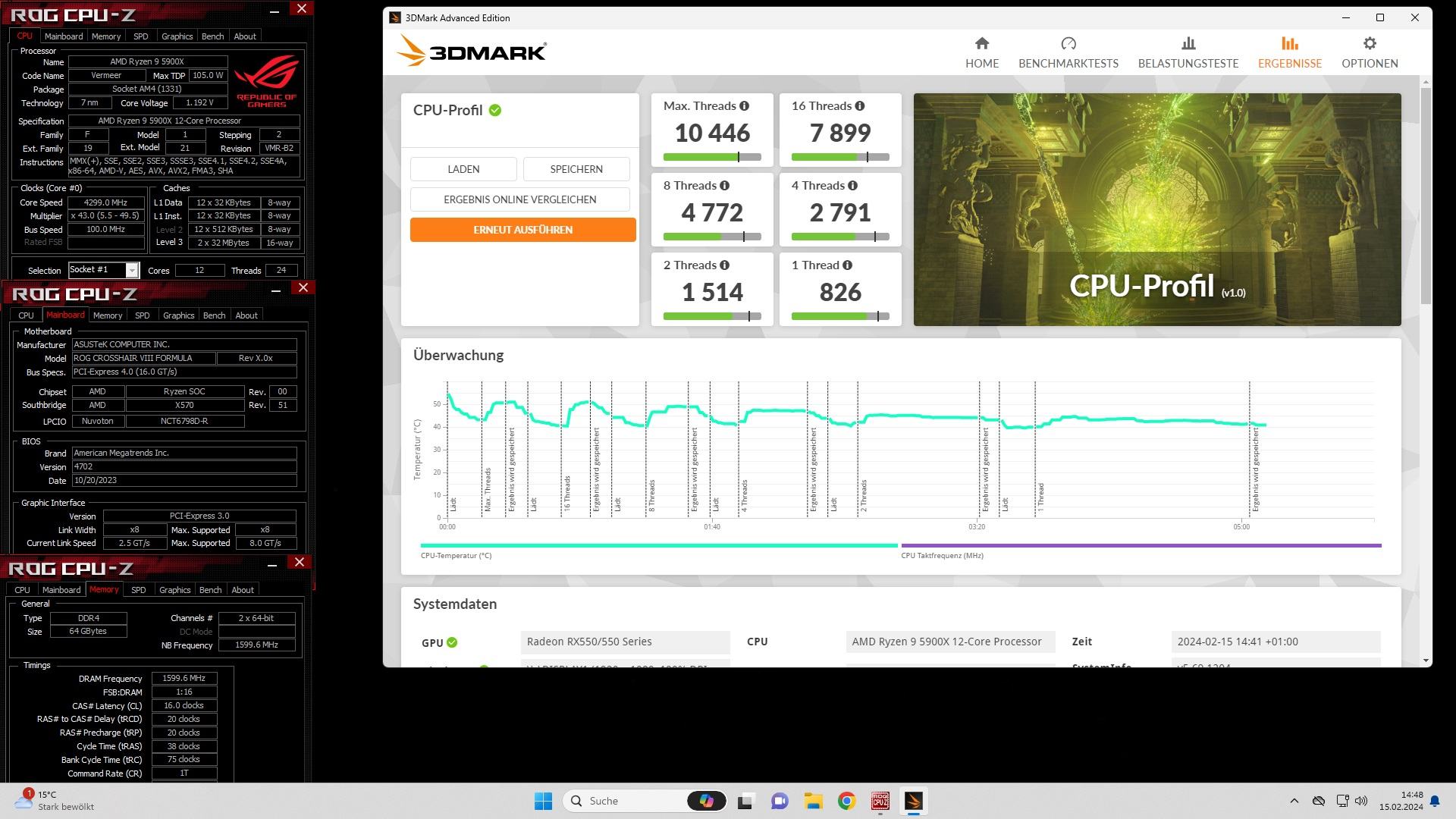The image size is (1456, 819).
Task: Click the green GPU status checkmark
Action: (x=452, y=642)
